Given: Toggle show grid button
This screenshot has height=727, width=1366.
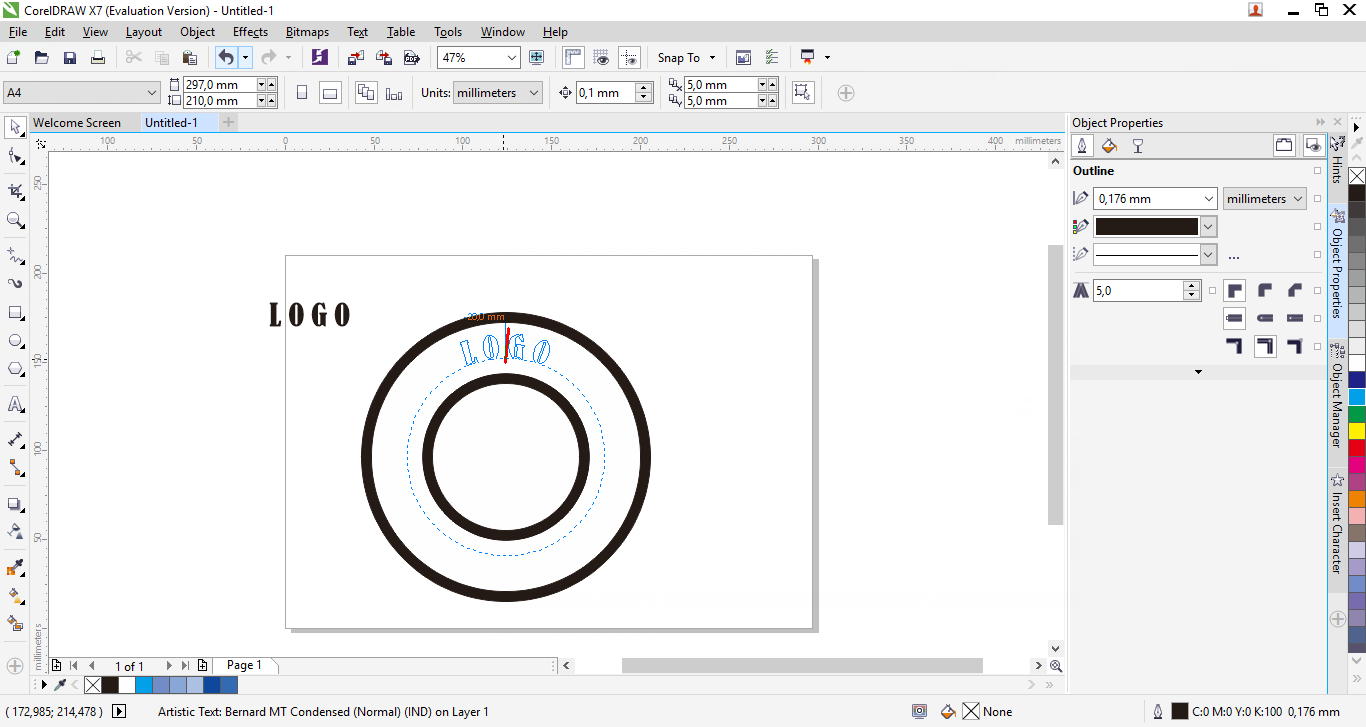Looking at the screenshot, I should click(x=602, y=58).
